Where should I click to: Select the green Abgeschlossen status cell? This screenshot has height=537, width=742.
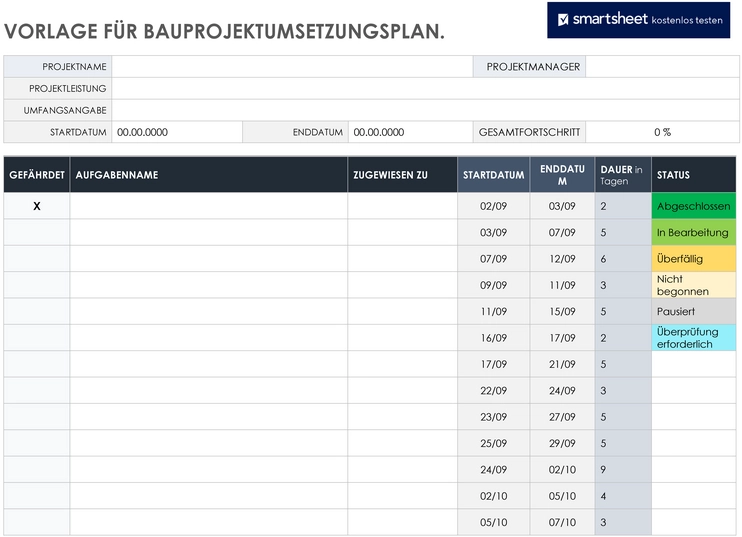(693, 206)
